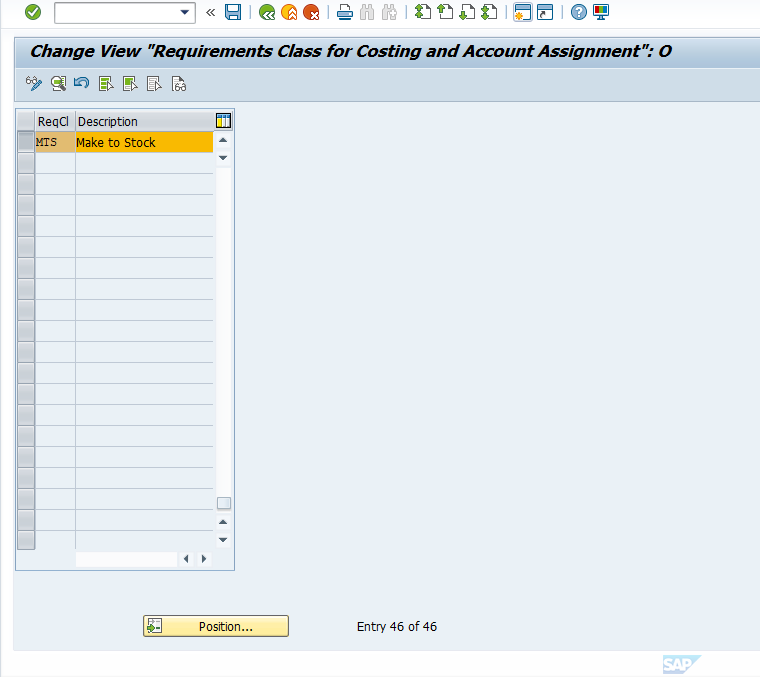Click the Generate Shortcut icon

(x=545, y=12)
